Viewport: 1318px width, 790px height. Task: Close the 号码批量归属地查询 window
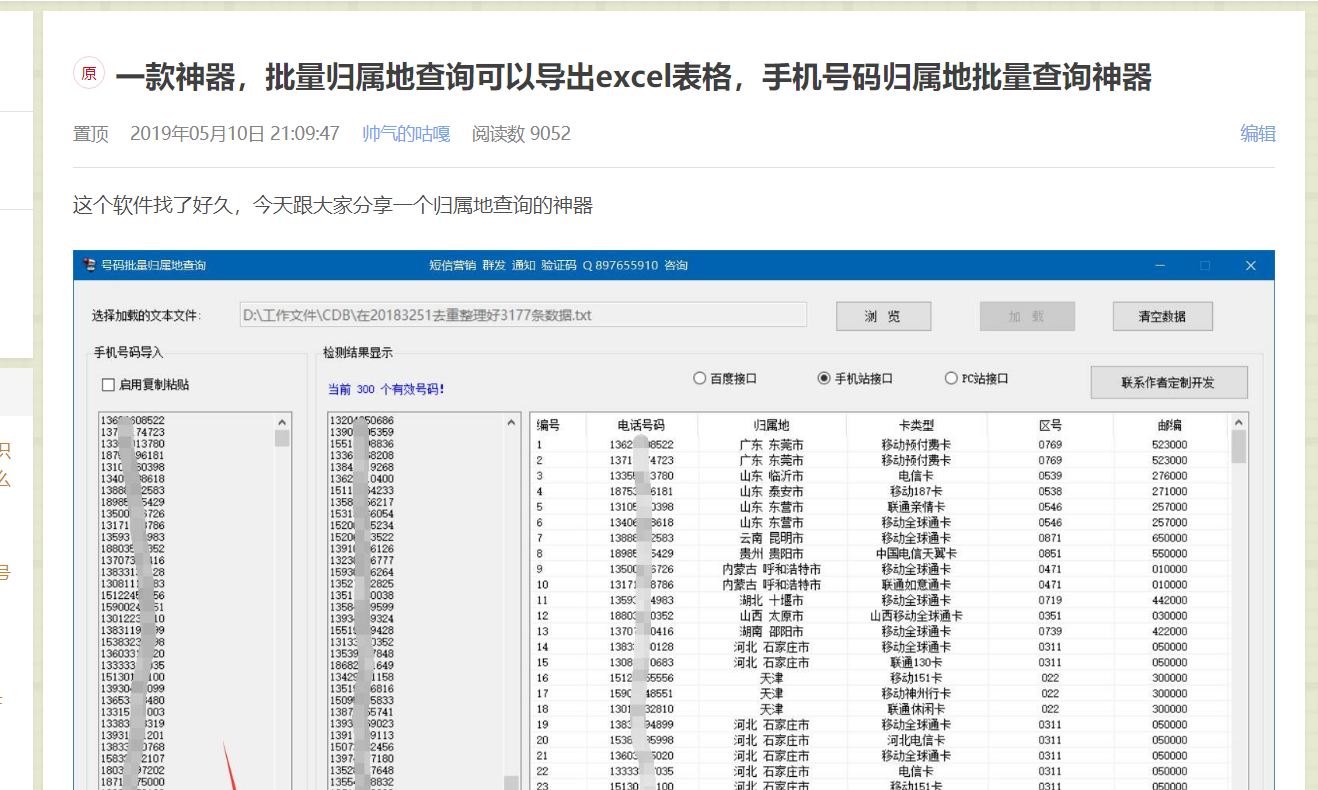1250,265
